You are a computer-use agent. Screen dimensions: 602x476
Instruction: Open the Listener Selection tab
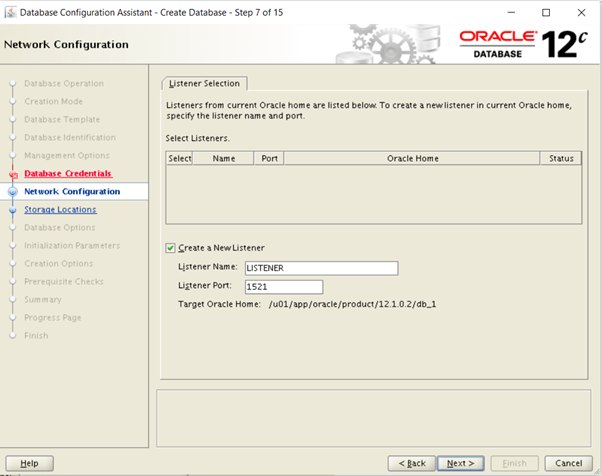point(204,83)
